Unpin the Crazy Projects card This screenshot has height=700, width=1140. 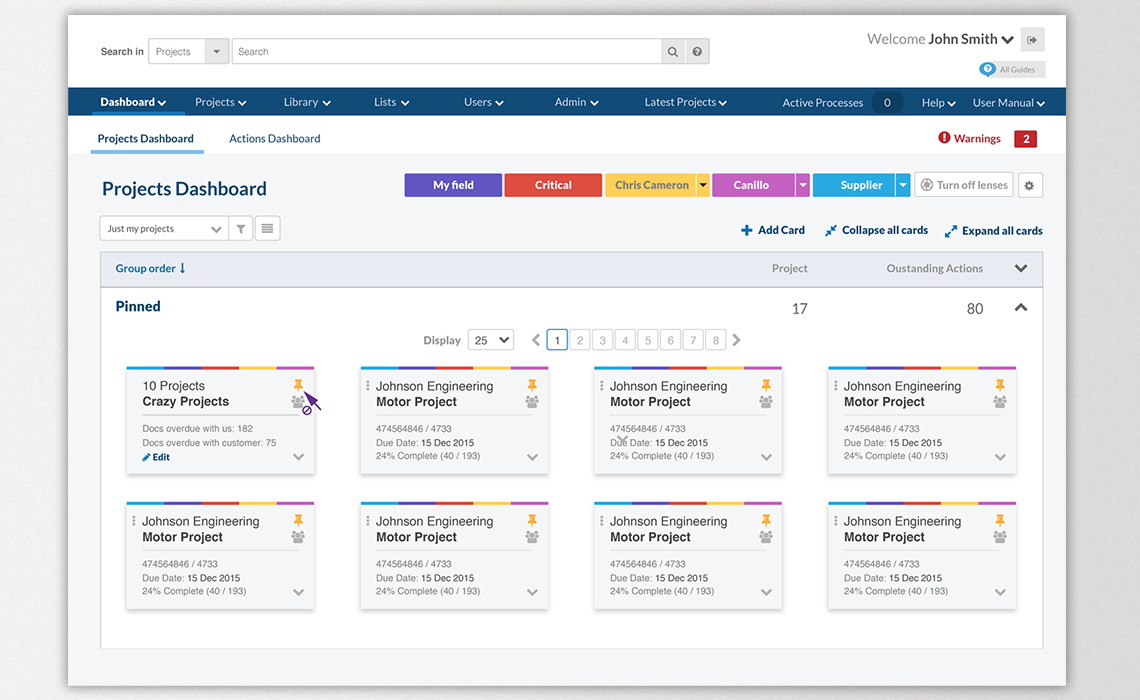coord(298,385)
